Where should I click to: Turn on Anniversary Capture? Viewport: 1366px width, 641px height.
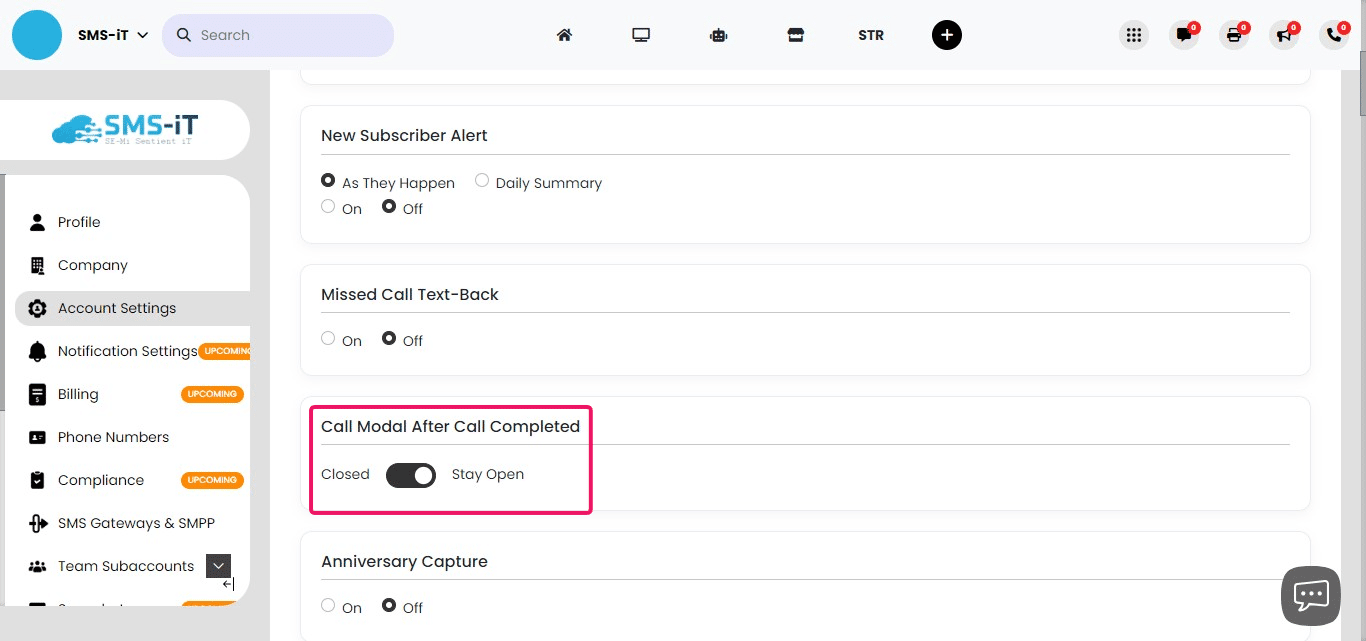point(328,606)
